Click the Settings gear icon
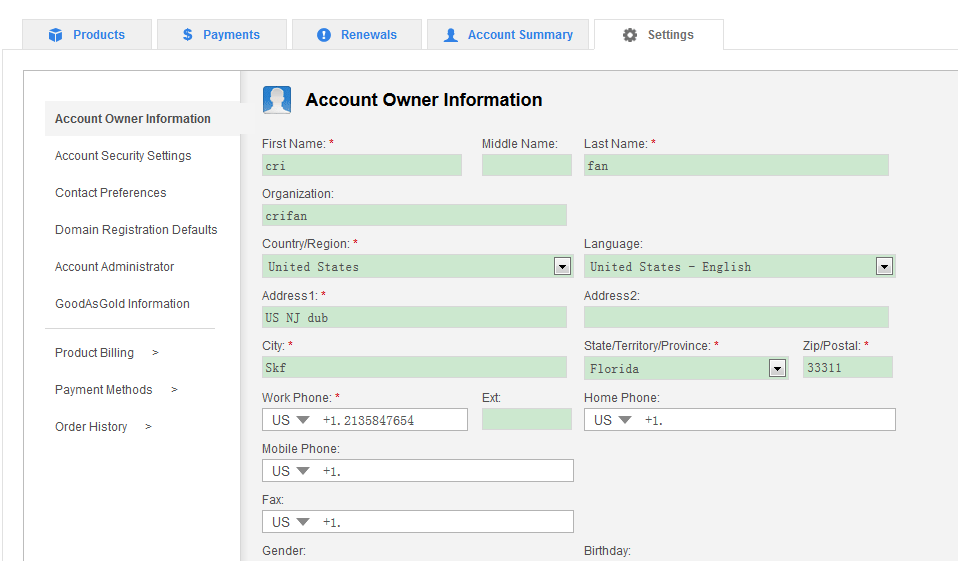Screen dimensions: 958x561 click(629, 35)
